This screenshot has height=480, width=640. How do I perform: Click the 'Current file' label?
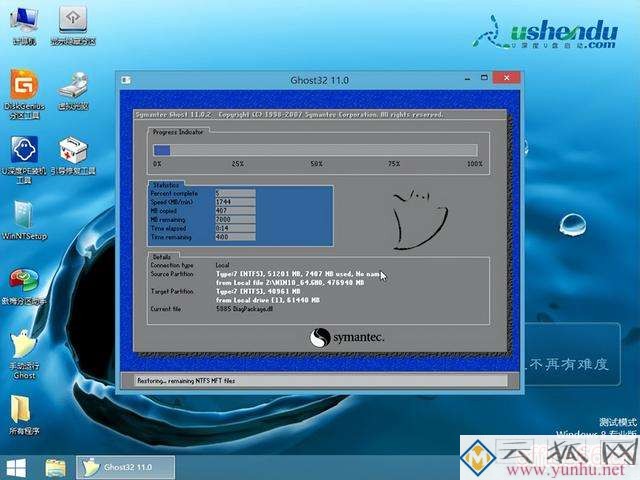tap(166, 309)
